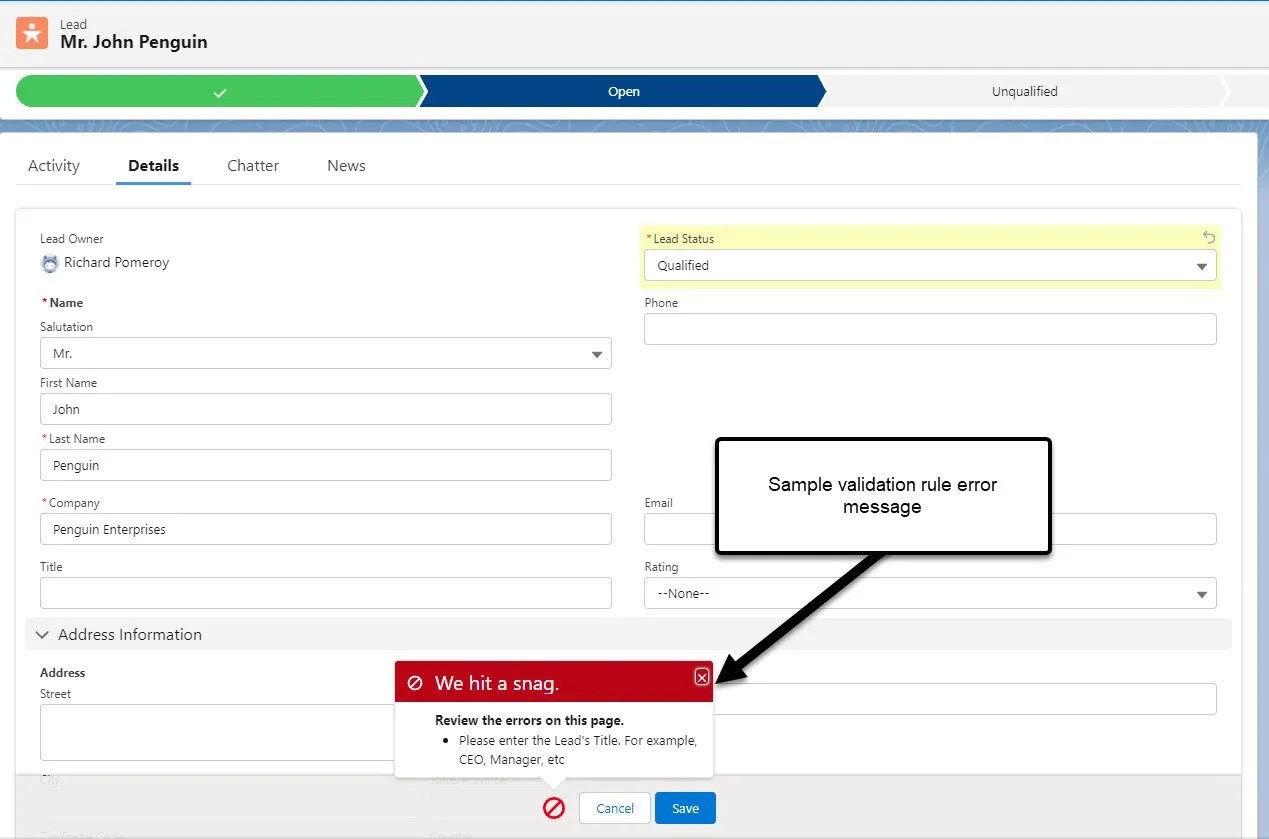Select the Unqualified stage on the path
Image resolution: width=1269 pixels, height=839 pixels.
[x=1024, y=90]
